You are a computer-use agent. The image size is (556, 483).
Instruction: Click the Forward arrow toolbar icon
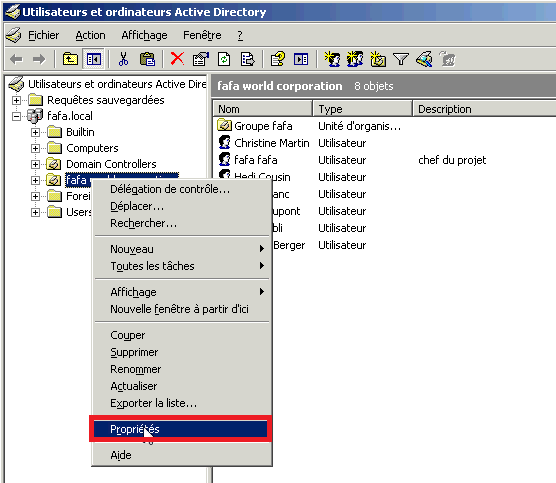[39, 59]
